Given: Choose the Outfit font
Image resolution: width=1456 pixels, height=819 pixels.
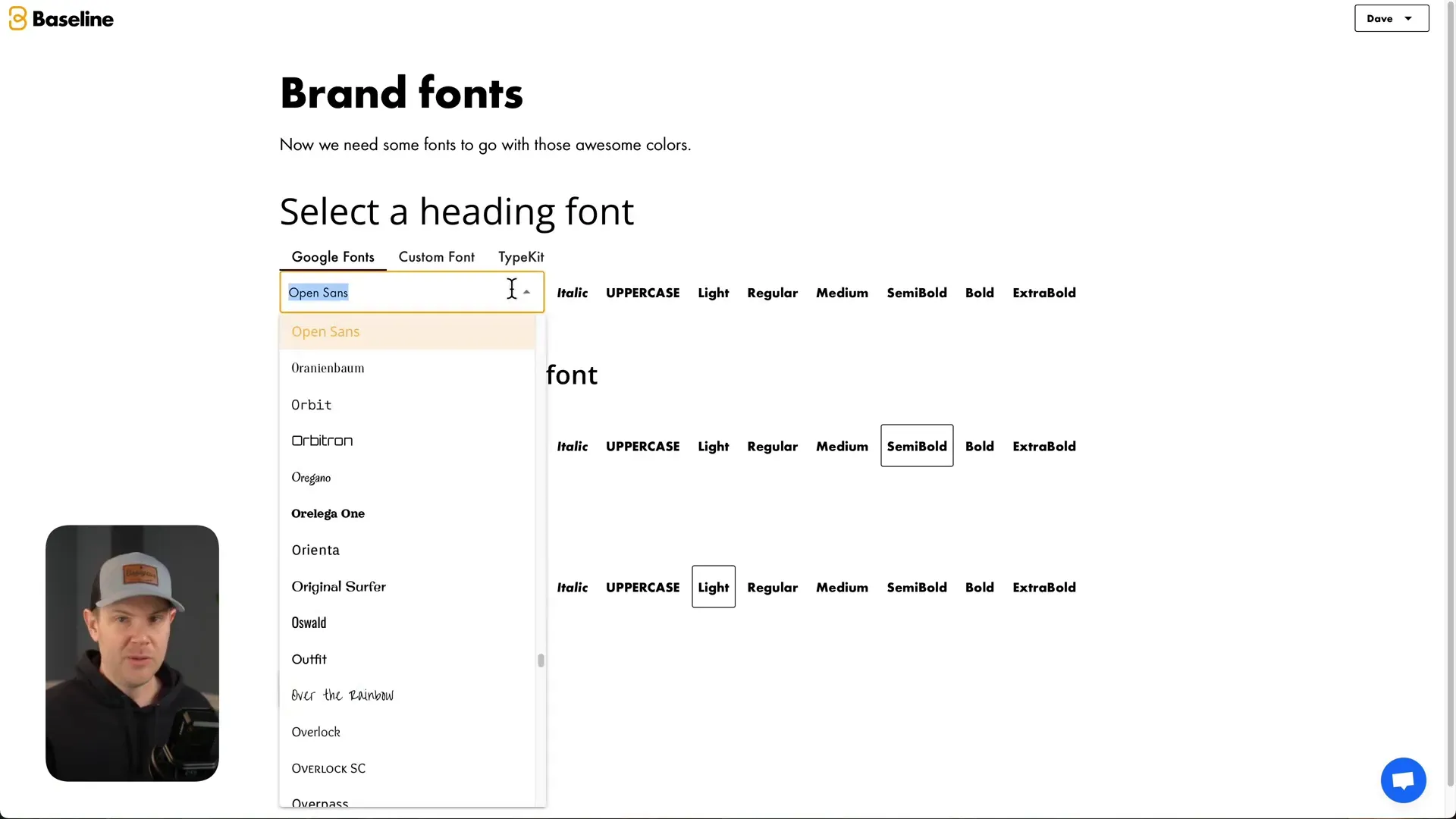Looking at the screenshot, I should pos(407,659).
